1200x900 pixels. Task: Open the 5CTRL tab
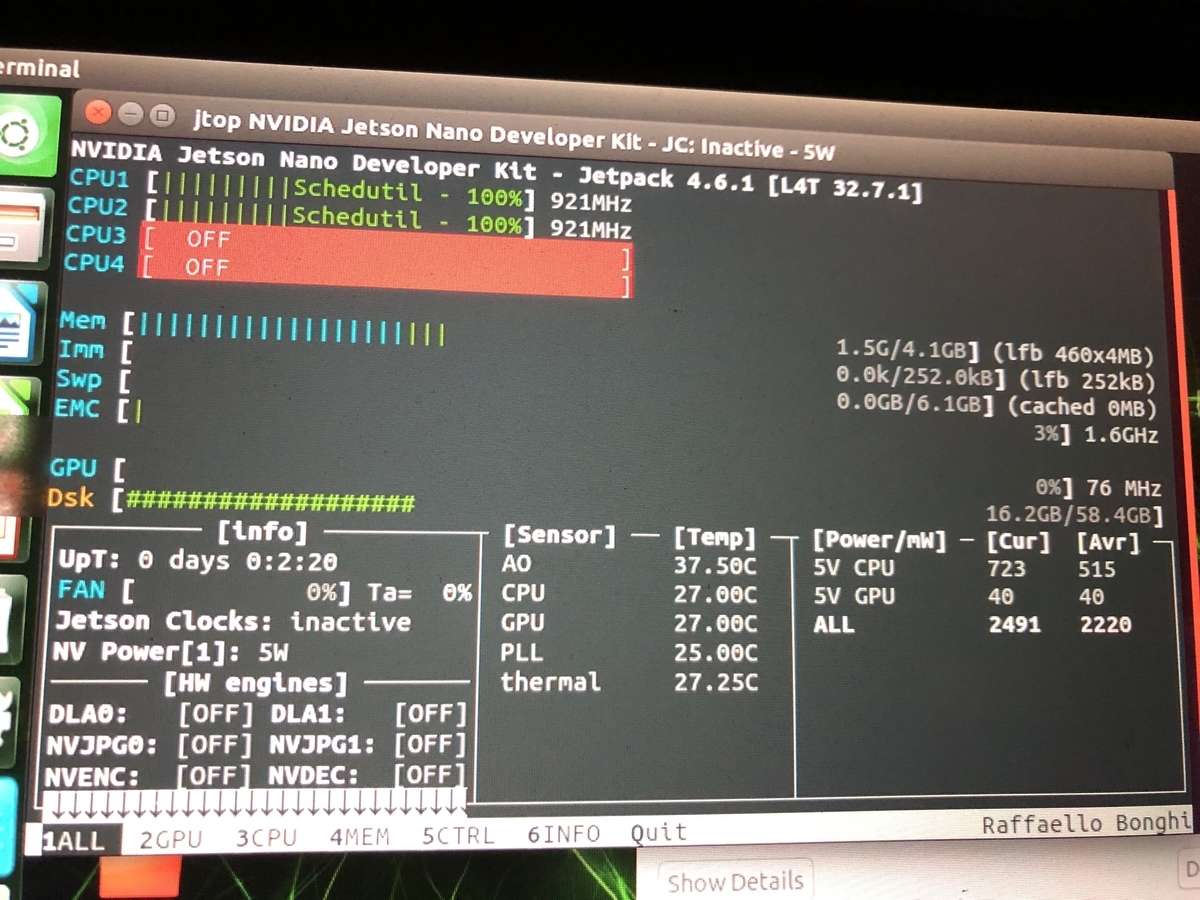[457, 835]
